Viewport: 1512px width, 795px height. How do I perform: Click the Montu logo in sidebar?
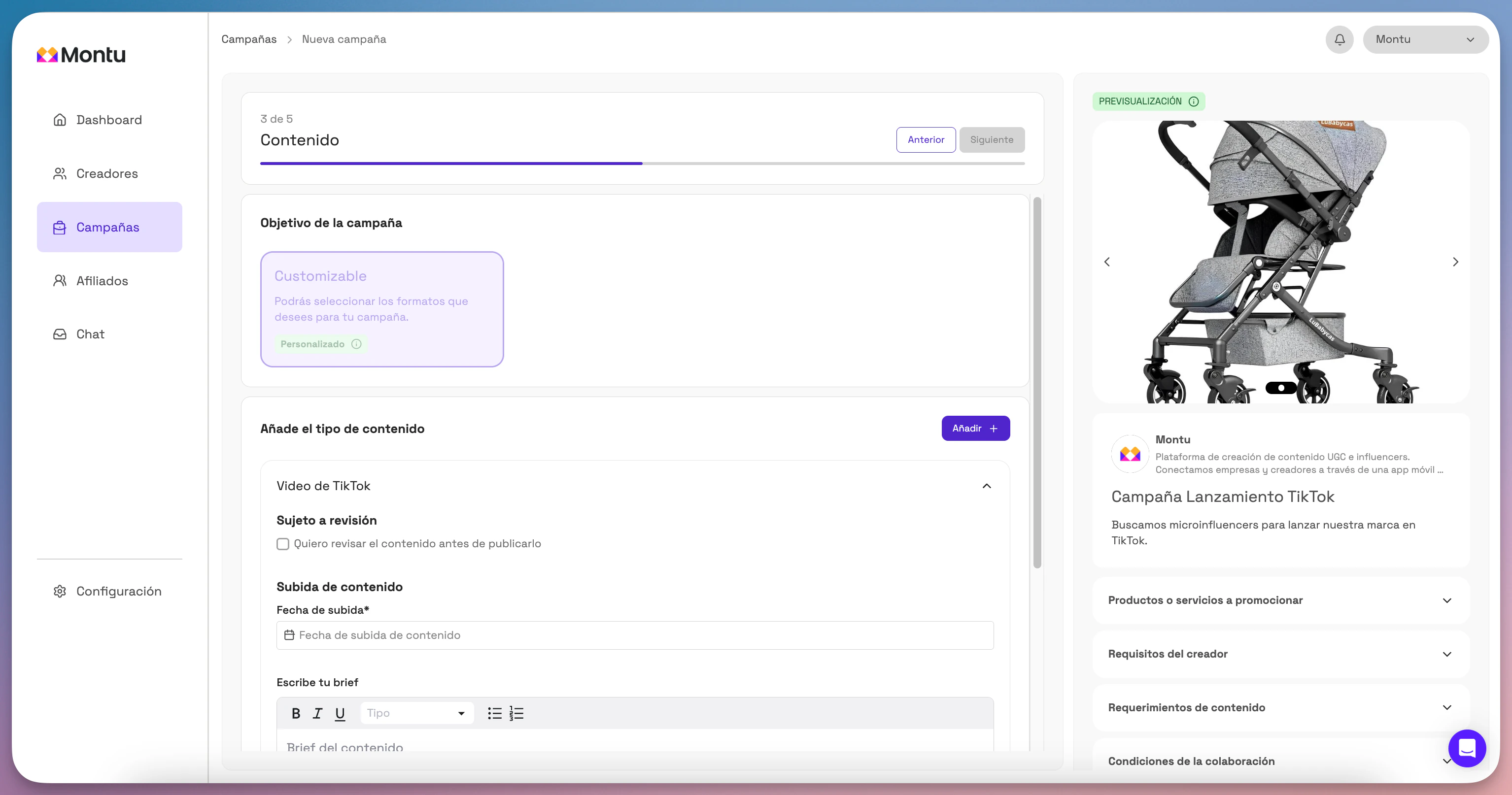click(81, 55)
